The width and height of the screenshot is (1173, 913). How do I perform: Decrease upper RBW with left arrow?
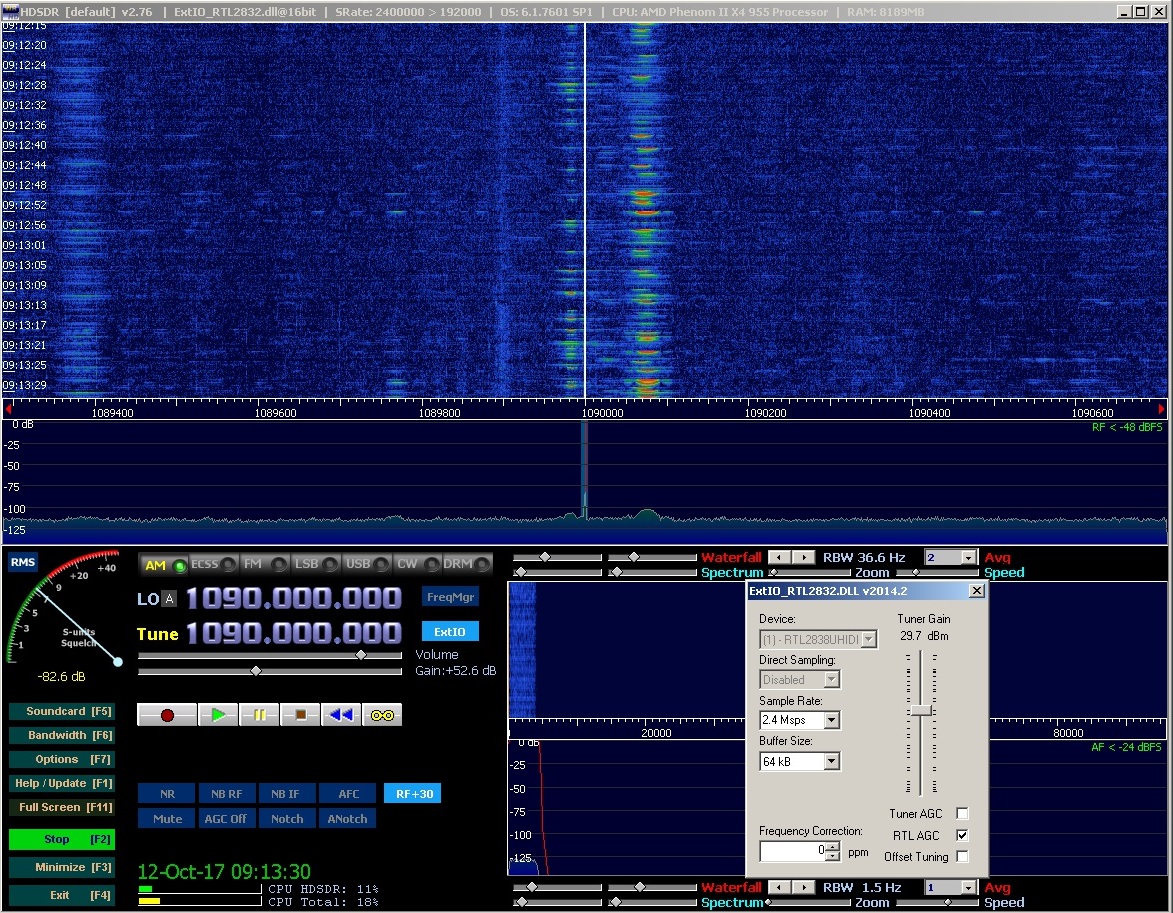tap(780, 557)
